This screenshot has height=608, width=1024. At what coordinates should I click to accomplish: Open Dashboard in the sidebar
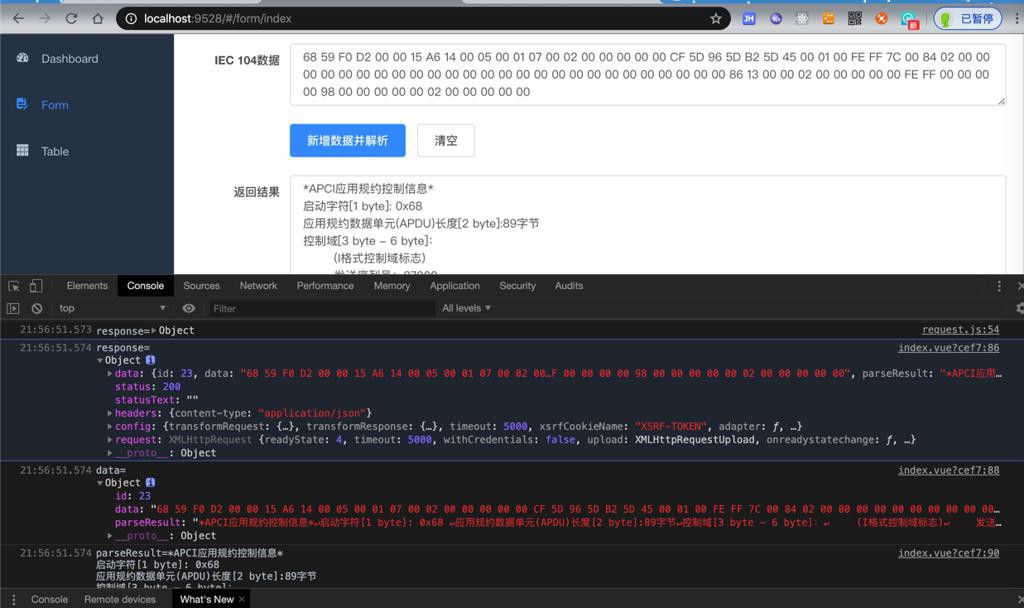click(70, 59)
